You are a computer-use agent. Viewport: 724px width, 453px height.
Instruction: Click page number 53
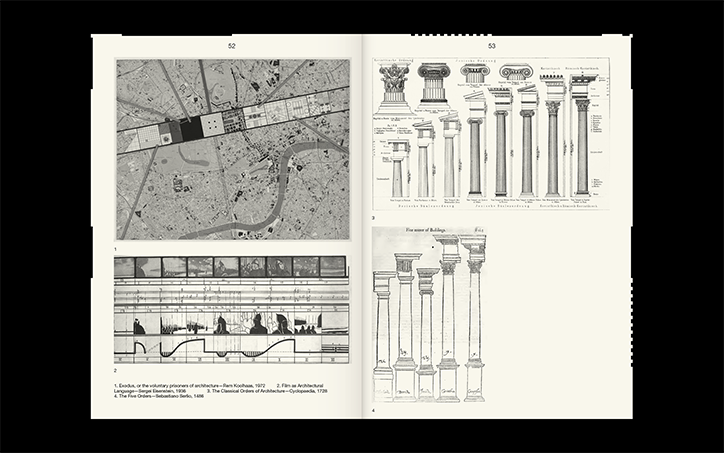click(492, 46)
